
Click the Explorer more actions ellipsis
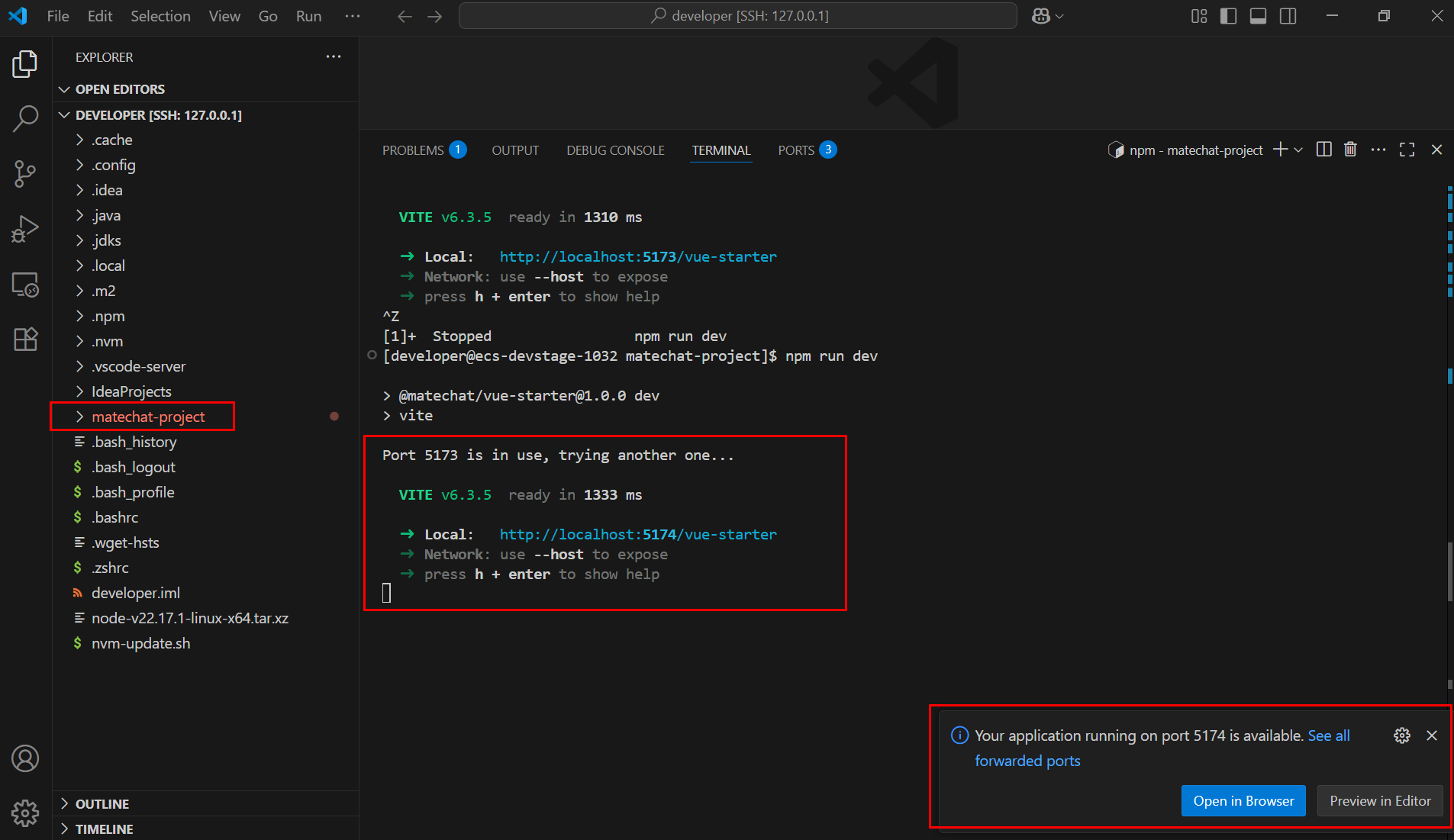[334, 57]
